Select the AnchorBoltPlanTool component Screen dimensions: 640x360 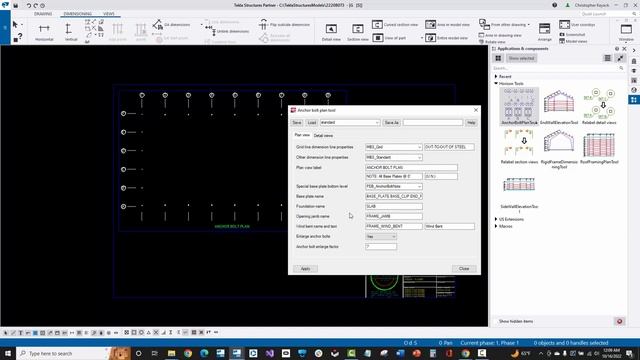pyautogui.click(x=519, y=106)
